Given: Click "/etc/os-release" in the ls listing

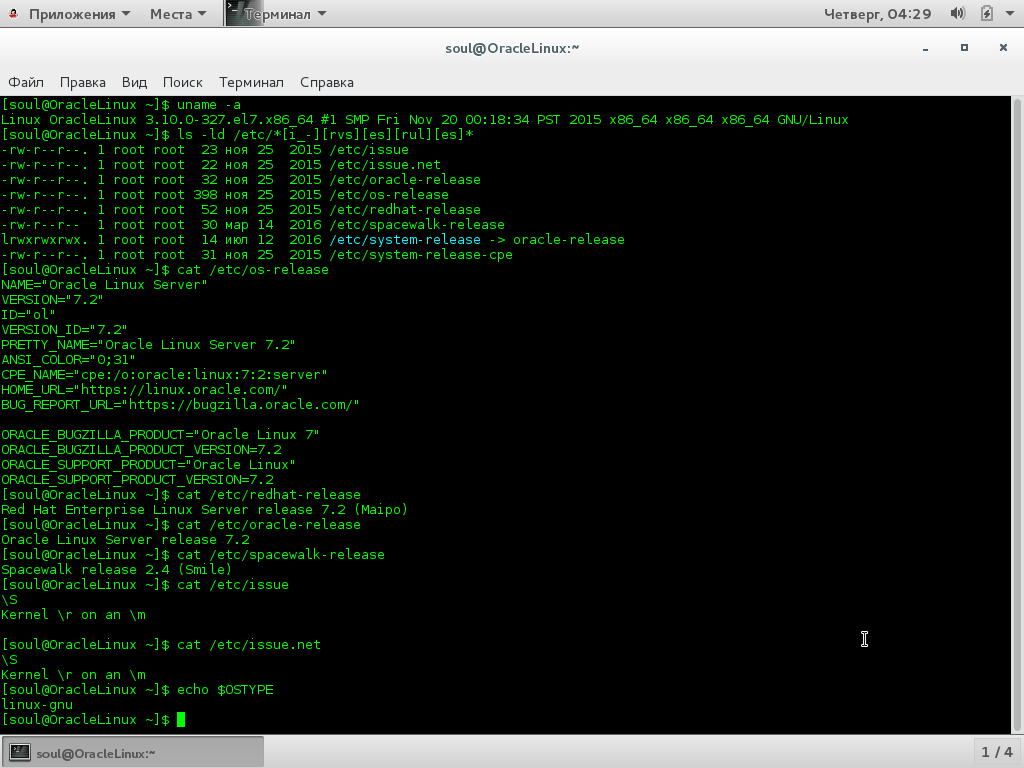Looking at the screenshot, I should tap(389, 195).
